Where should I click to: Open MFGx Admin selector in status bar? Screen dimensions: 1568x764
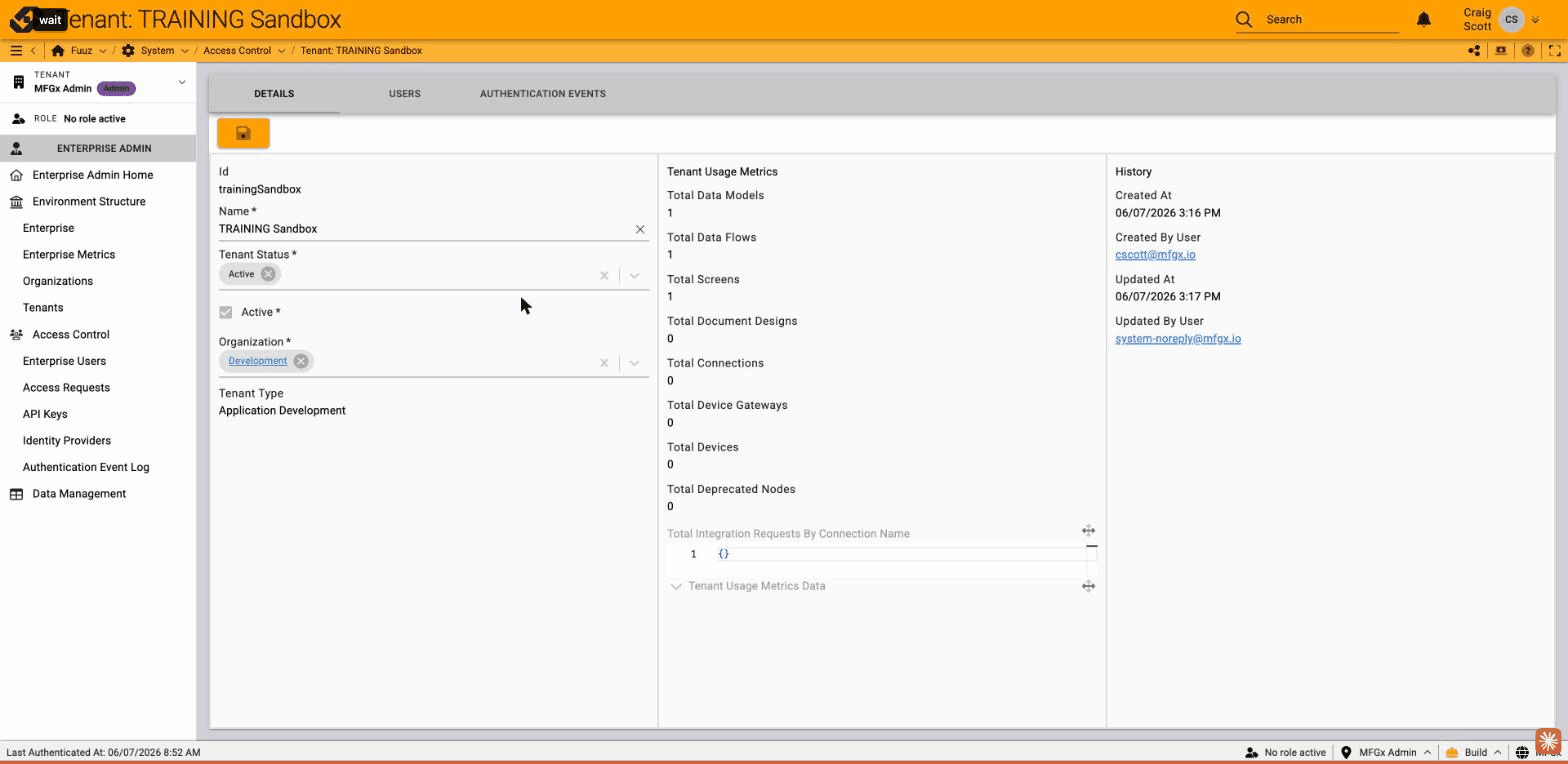(x=1387, y=752)
